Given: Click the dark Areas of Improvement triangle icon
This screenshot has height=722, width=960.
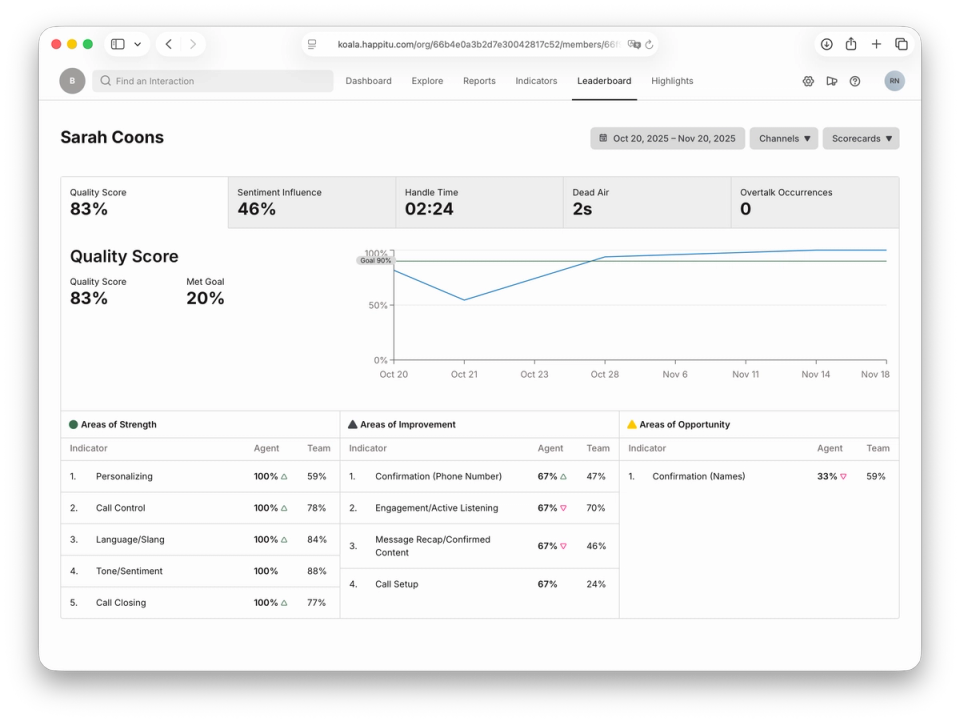Looking at the screenshot, I should (353, 424).
